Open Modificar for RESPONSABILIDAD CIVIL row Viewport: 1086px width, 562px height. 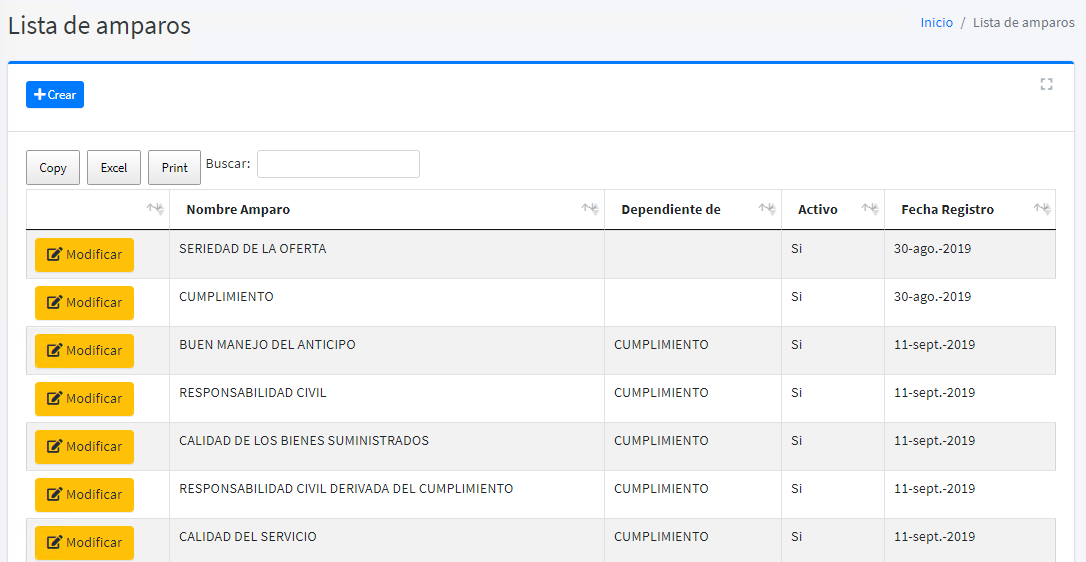(x=84, y=399)
